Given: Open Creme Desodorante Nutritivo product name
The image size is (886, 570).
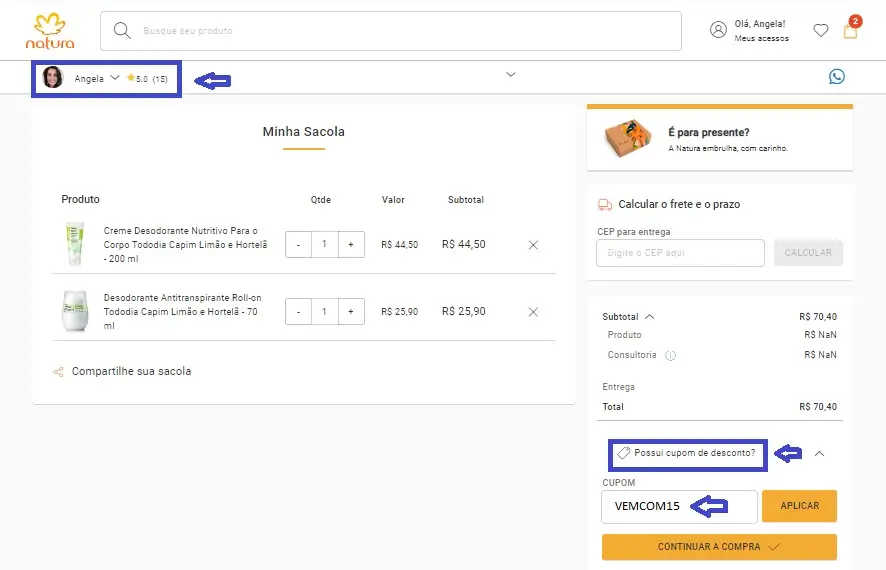Looking at the screenshot, I should 185,245.
